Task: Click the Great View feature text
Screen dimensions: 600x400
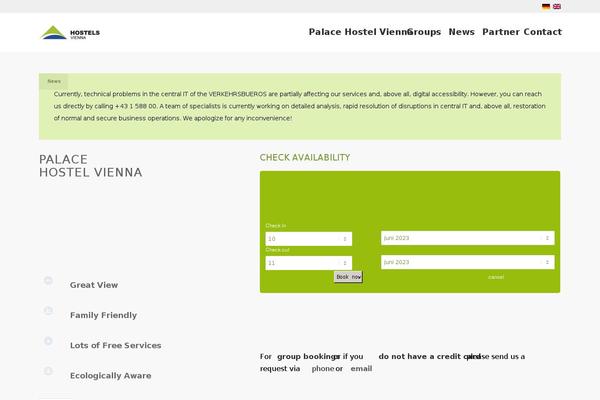Action: tap(94, 285)
